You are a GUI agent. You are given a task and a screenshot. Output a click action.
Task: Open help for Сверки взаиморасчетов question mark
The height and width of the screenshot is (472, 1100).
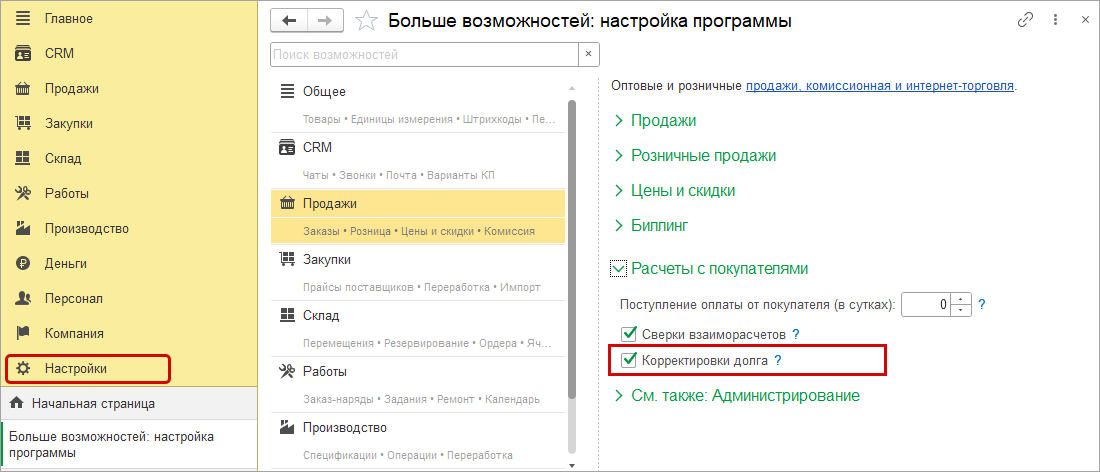[x=796, y=334]
